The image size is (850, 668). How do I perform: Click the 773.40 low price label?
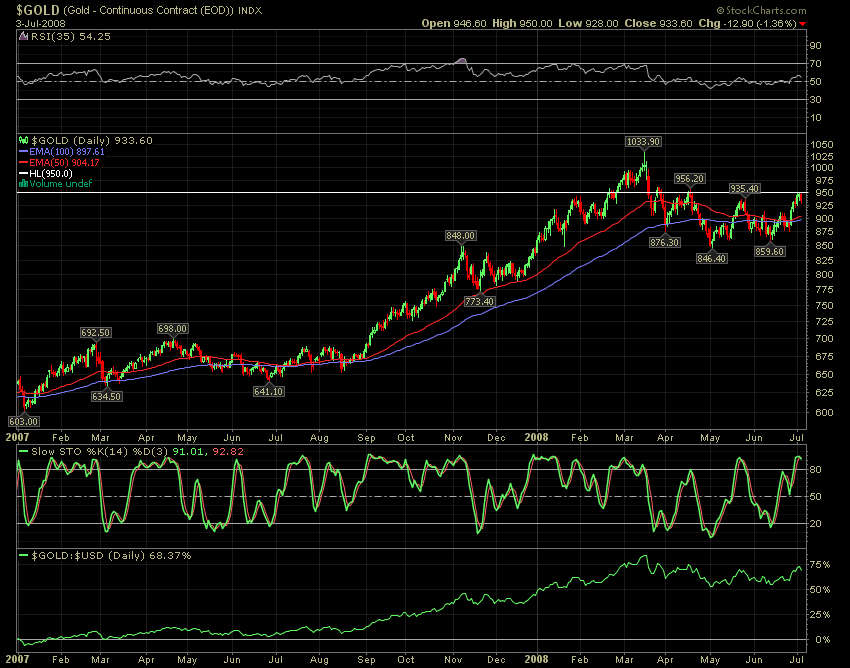pyautogui.click(x=480, y=301)
